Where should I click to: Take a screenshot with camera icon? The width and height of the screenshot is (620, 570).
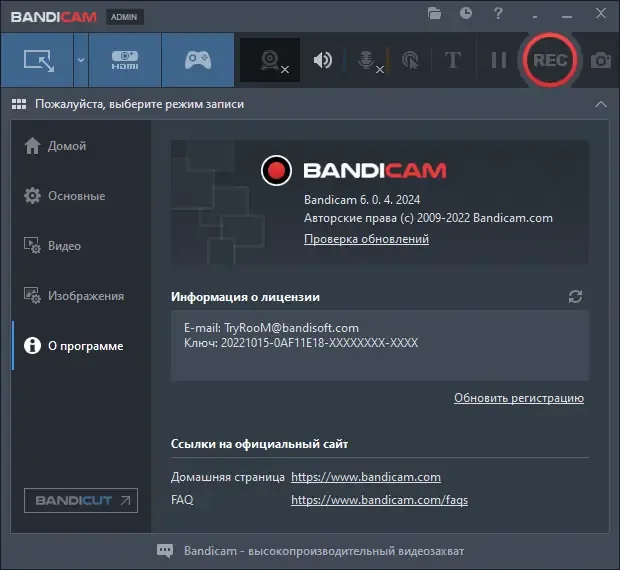(x=601, y=60)
